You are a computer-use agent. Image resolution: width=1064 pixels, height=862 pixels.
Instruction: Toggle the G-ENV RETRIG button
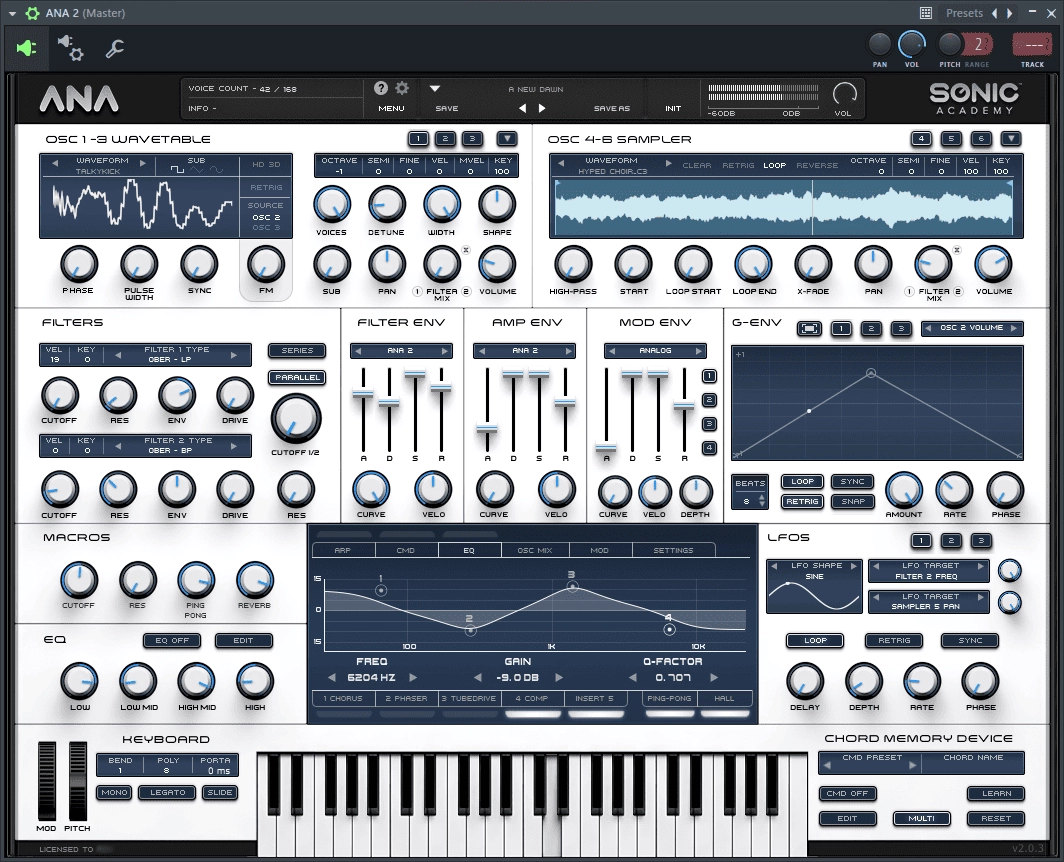click(x=802, y=502)
